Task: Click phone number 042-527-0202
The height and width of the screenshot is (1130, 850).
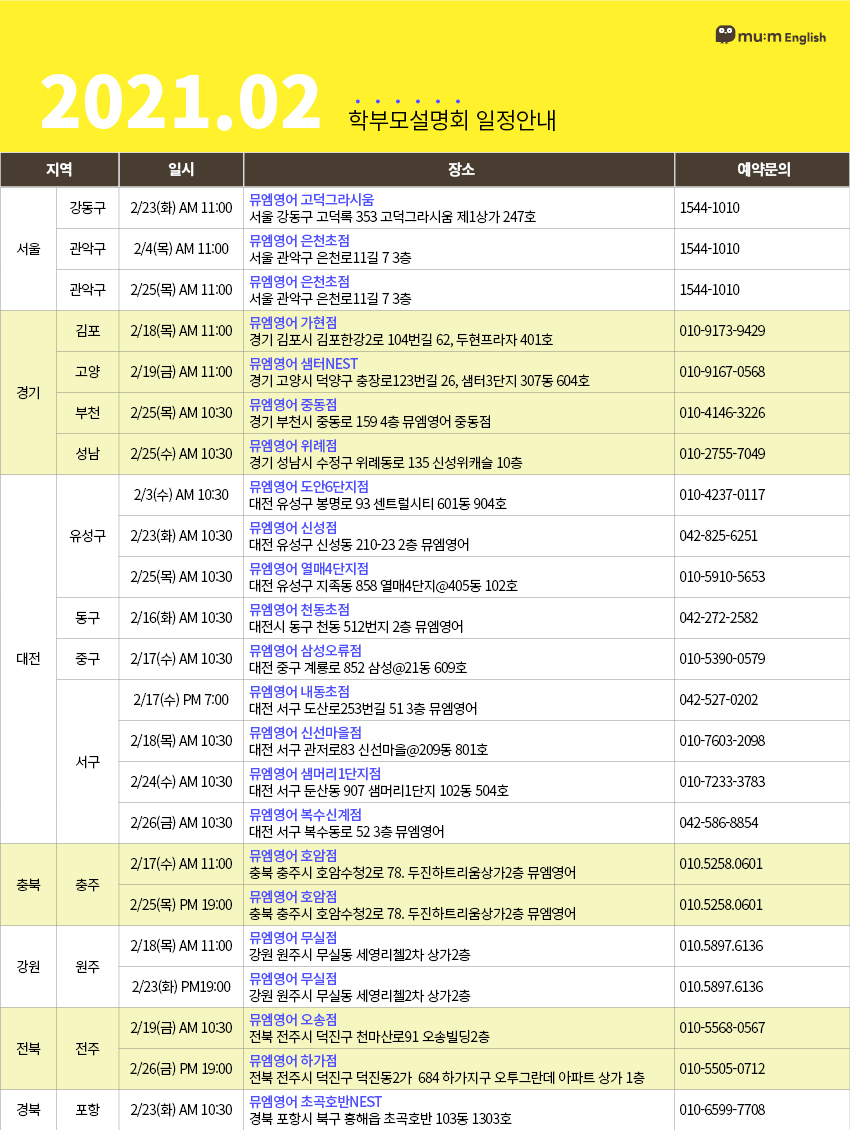Action: (719, 700)
